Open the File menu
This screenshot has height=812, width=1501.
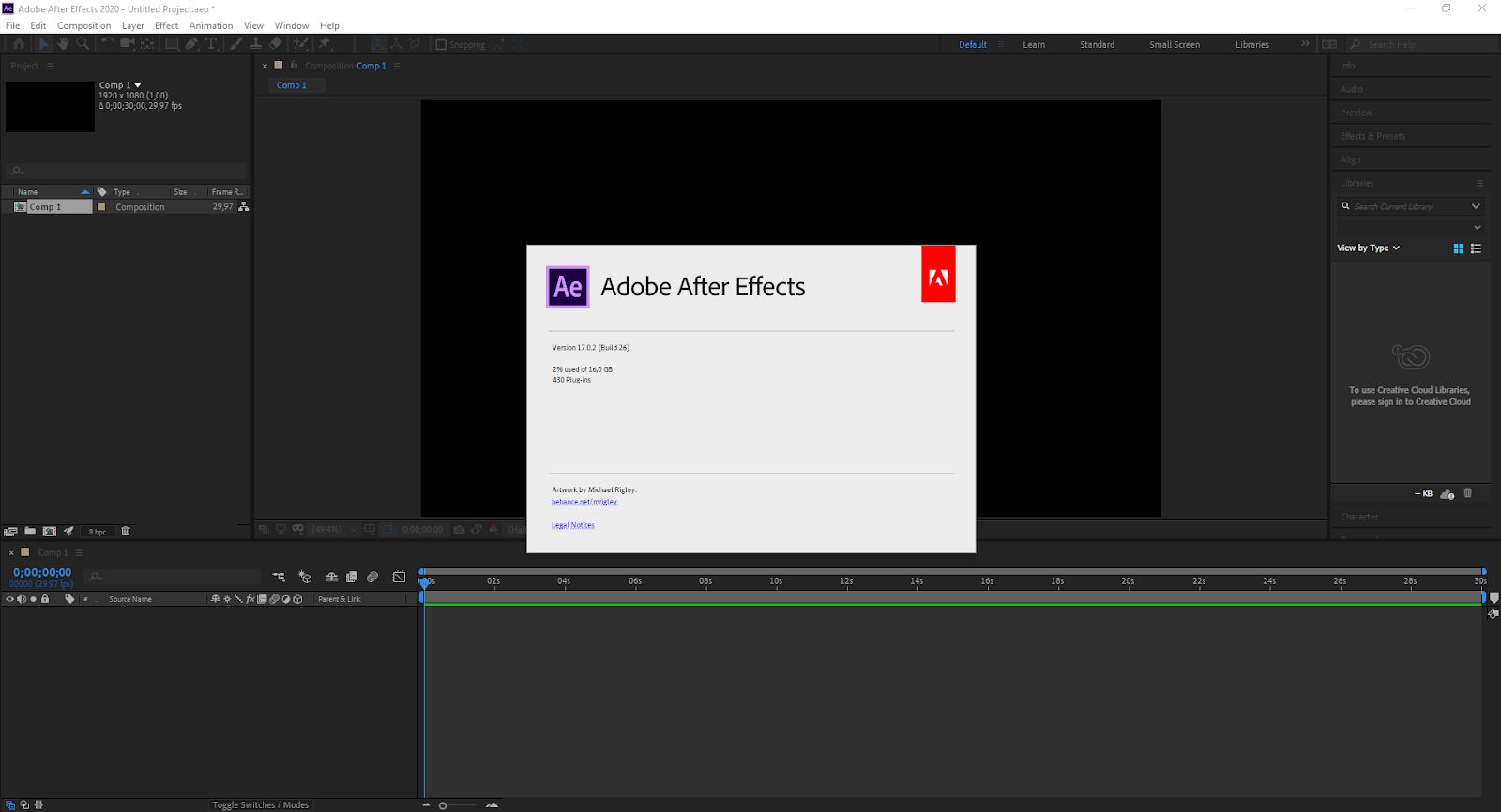tap(12, 25)
